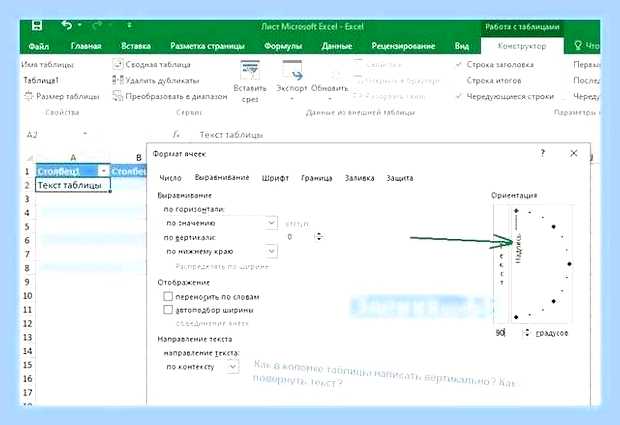
Task: Enable автоподбор ширины checkbox
Action: (168, 310)
